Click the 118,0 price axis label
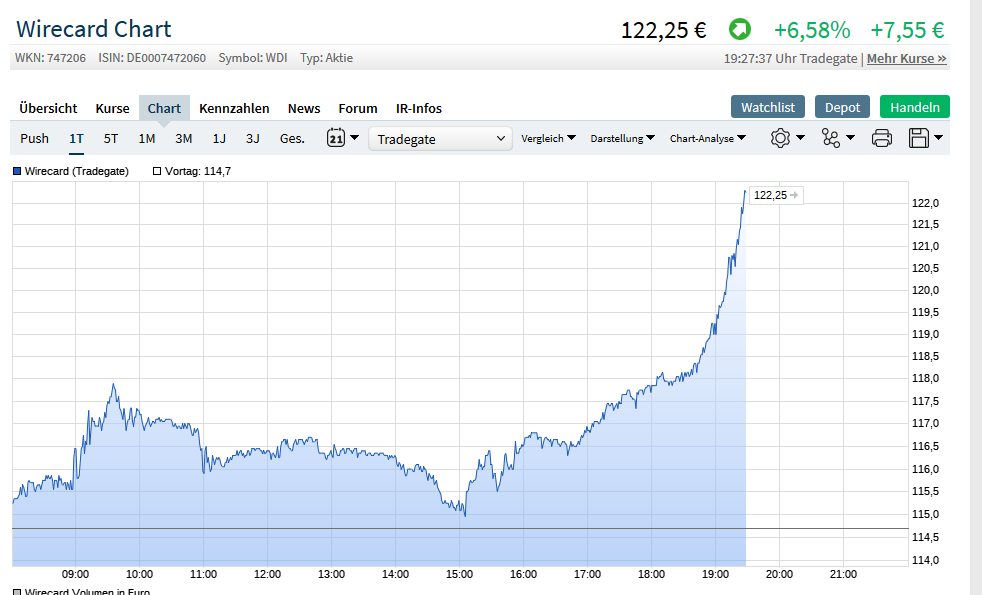The width and height of the screenshot is (982, 595). [x=926, y=378]
